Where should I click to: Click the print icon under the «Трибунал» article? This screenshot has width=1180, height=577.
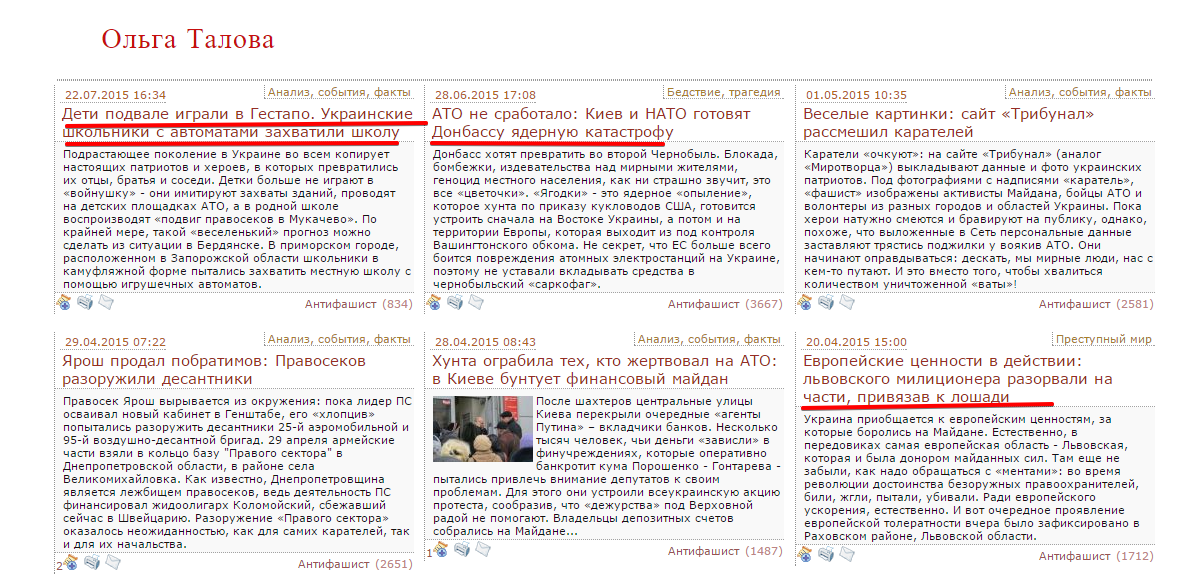827,302
